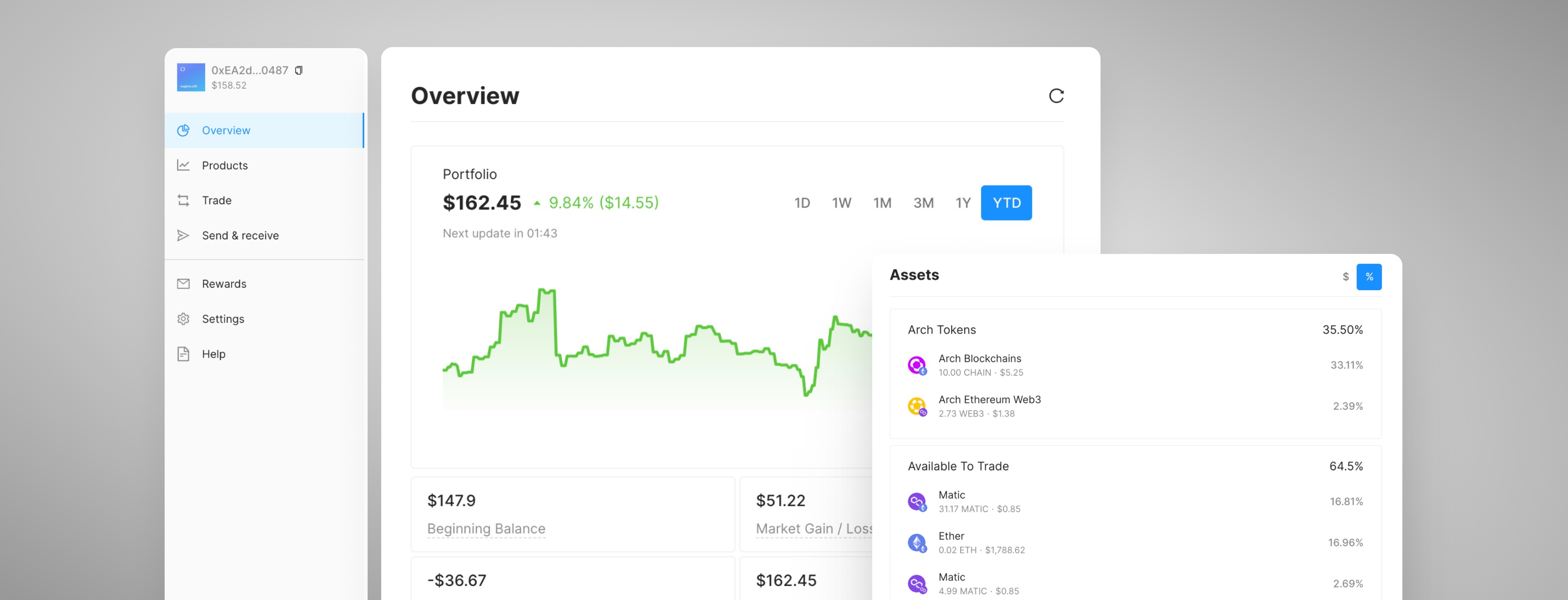1568x600 pixels.
Task: Open Rewards envelope icon
Action: 183,284
